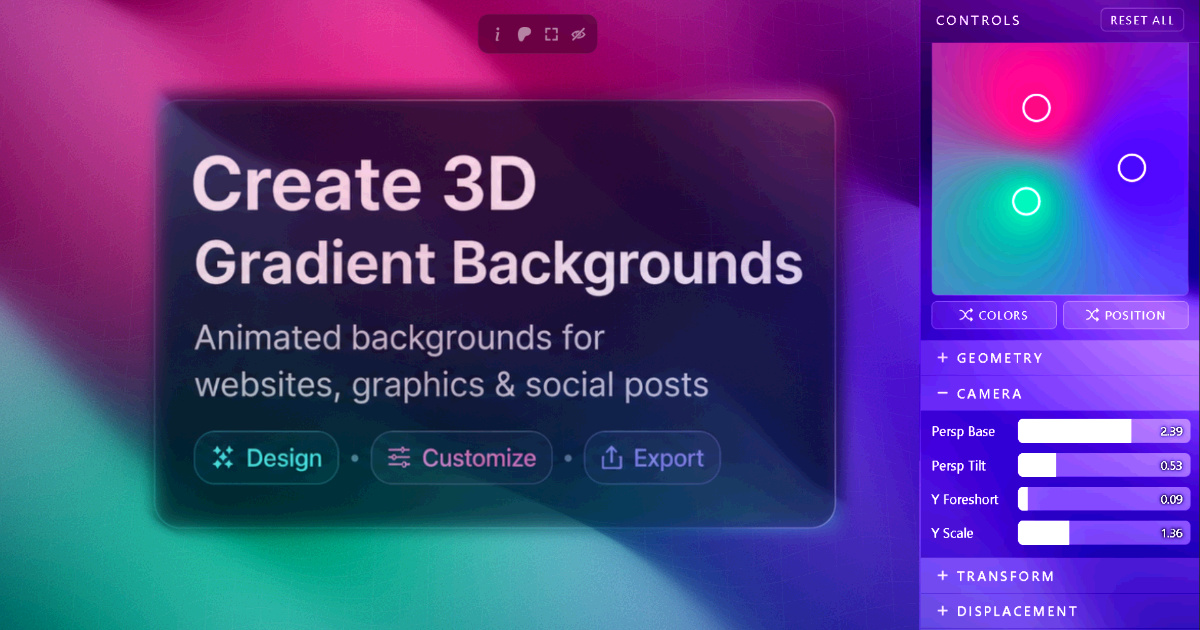
Task: Expand the Transform section
Action: click(x=1060, y=576)
